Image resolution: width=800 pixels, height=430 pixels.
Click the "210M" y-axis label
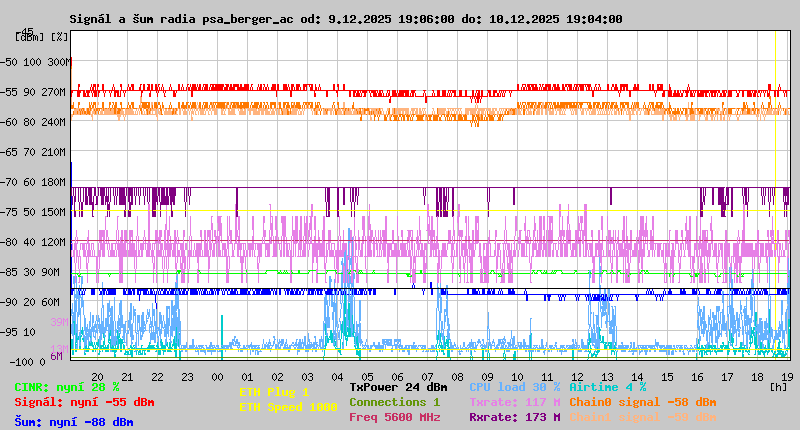[54, 152]
